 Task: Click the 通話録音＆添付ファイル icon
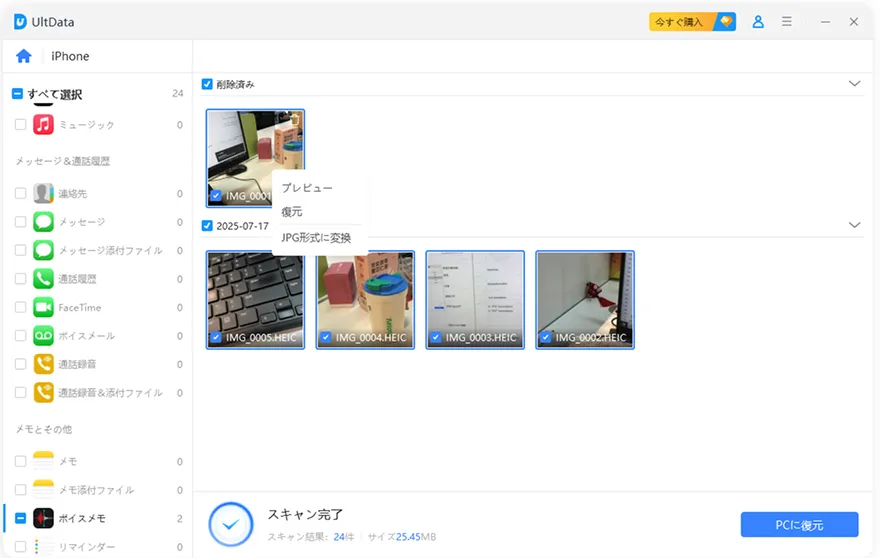point(43,392)
